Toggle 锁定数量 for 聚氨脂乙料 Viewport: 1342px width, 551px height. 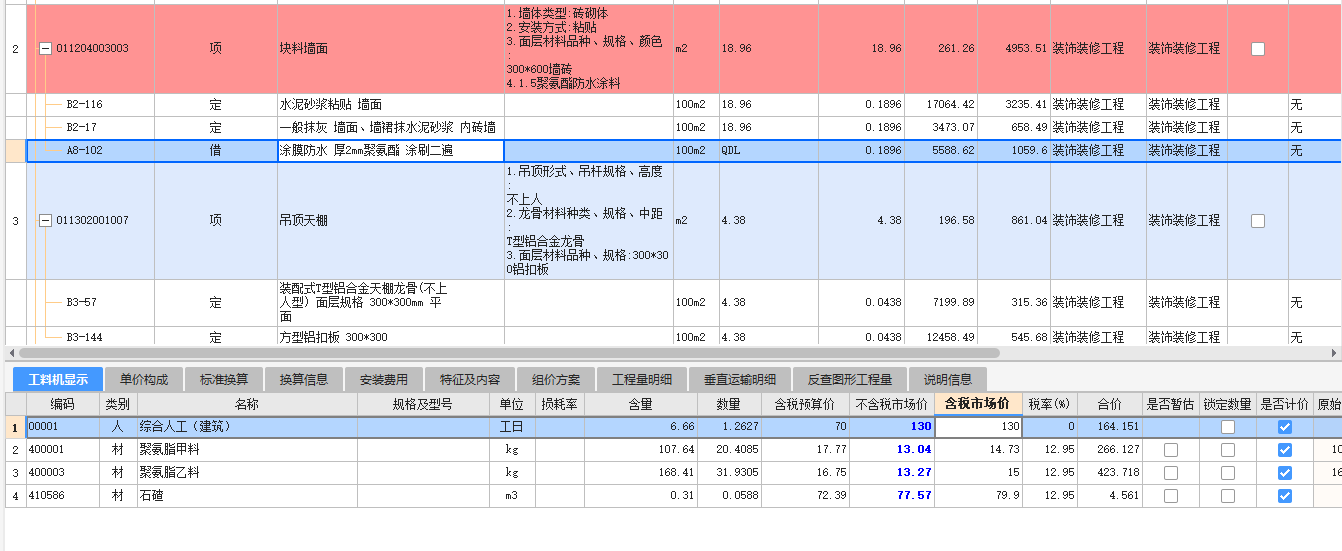click(x=1228, y=473)
